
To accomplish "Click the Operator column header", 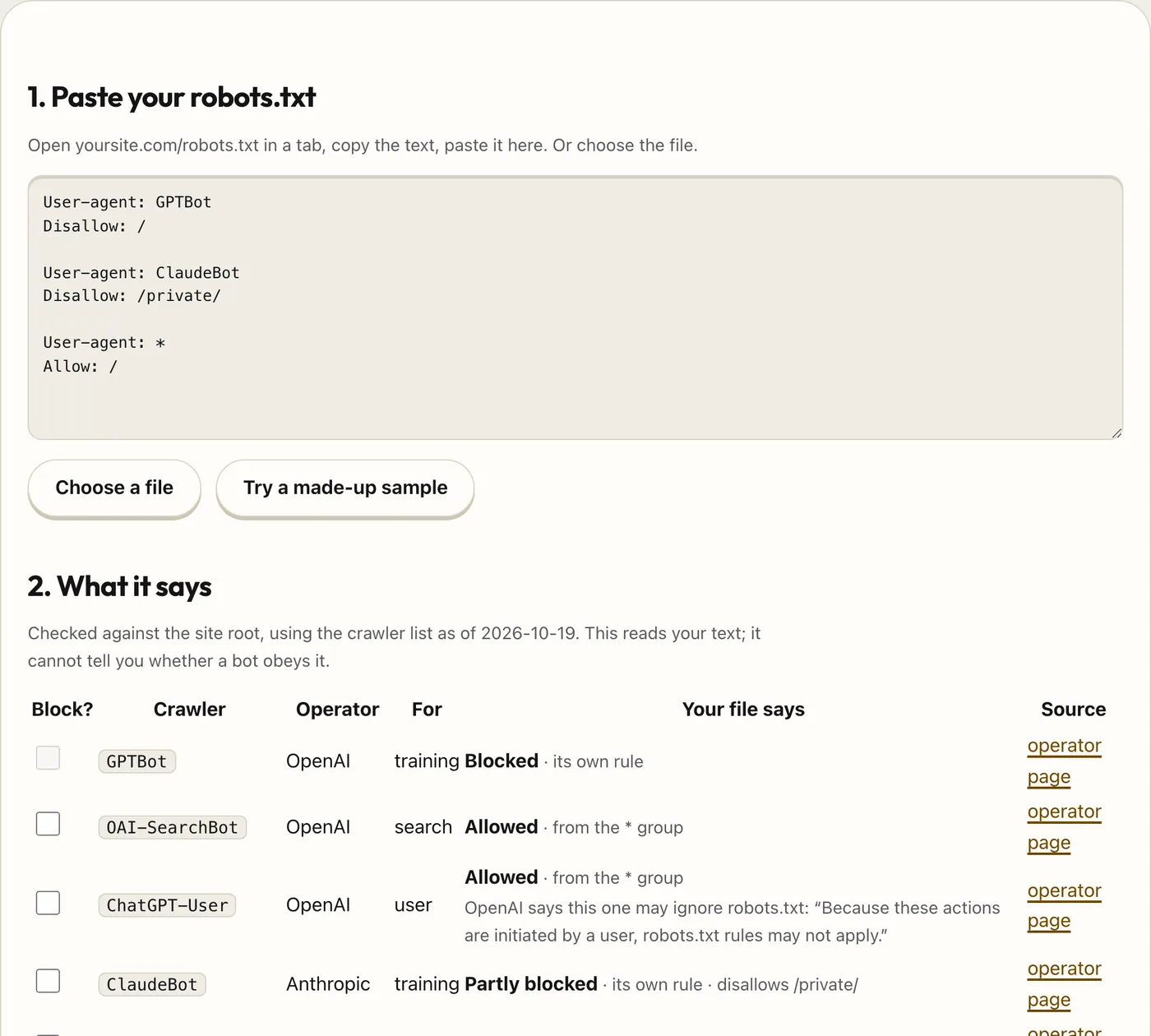I will pos(337,710).
